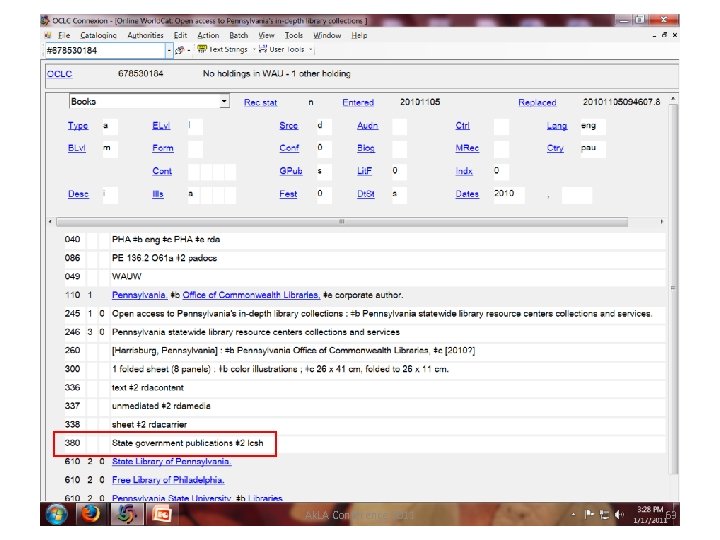
Task: Open the Authorities menu
Action: coord(145,35)
